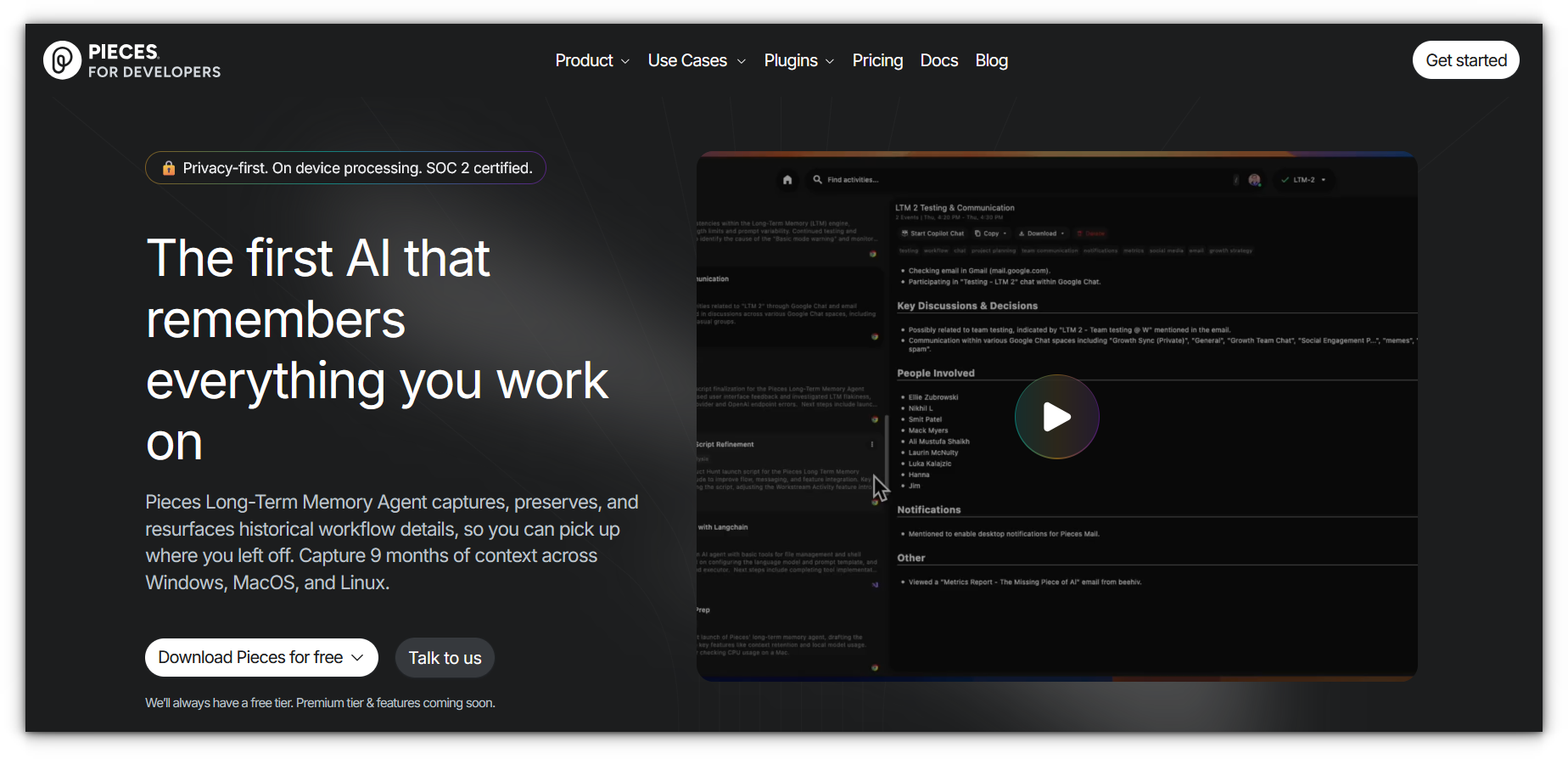Play the product demo video
The height and width of the screenshot is (759, 1568).
(1056, 417)
